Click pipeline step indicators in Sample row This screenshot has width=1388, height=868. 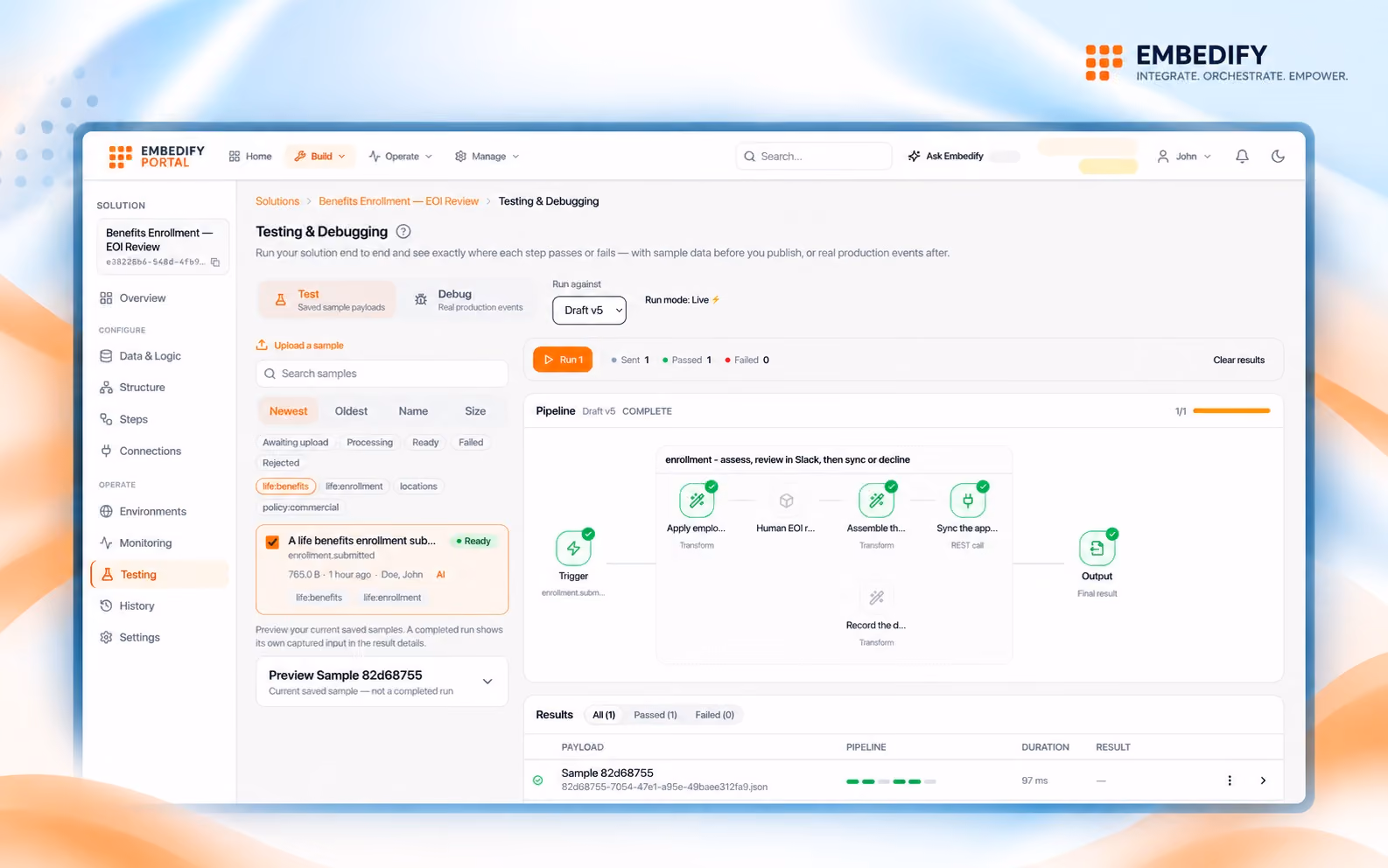tap(891, 781)
